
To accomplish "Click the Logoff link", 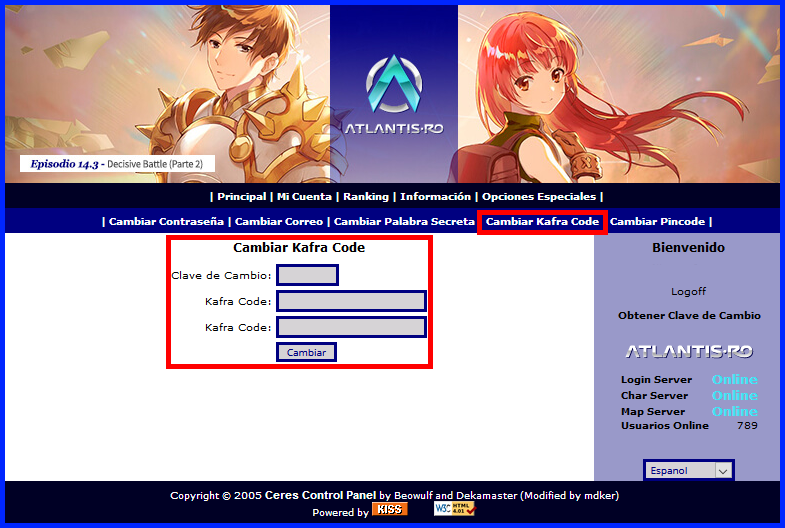I will point(688,291).
